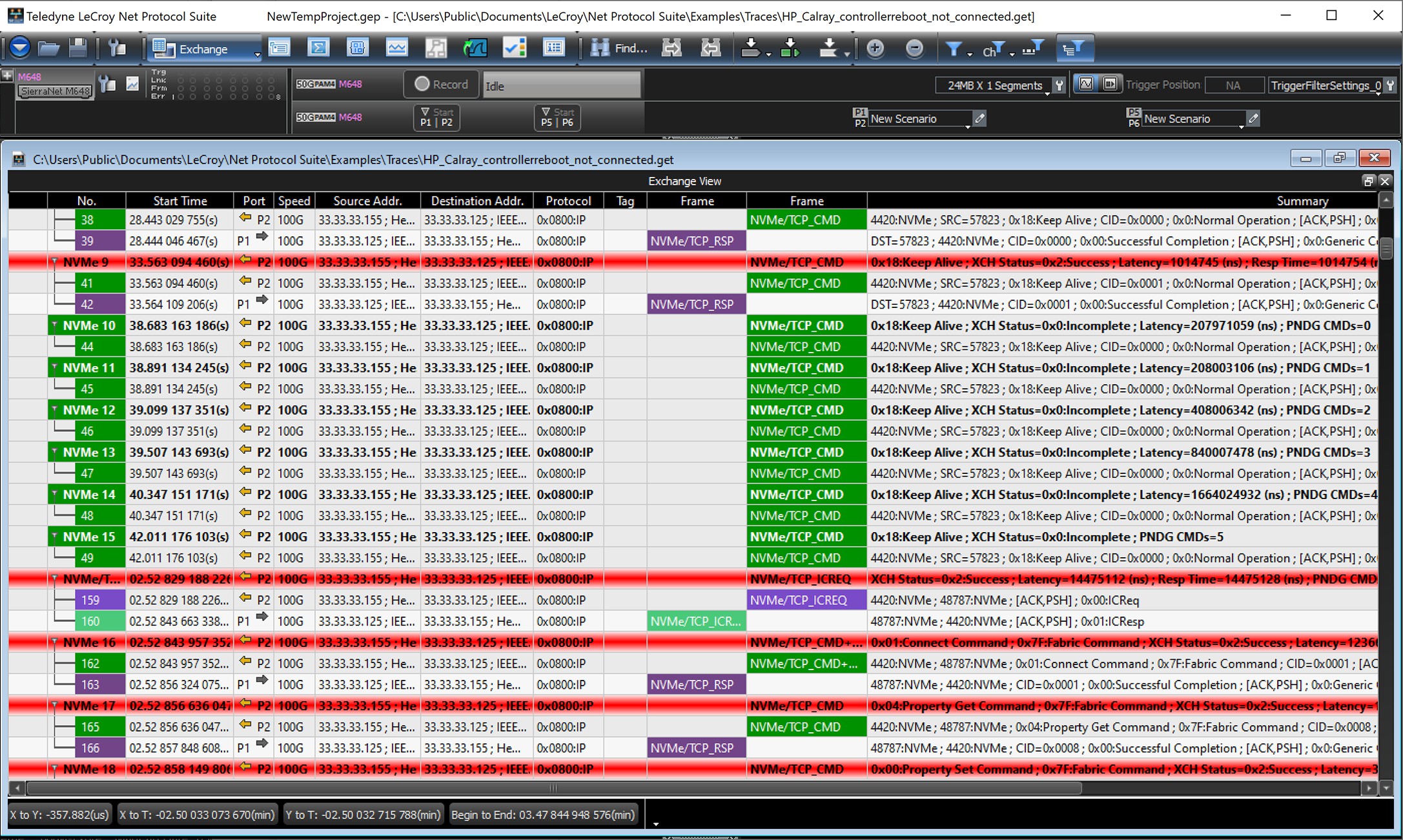Toggle the Record button
Image resolution: width=1403 pixels, height=840 pixels.
[x=442, y=84]
